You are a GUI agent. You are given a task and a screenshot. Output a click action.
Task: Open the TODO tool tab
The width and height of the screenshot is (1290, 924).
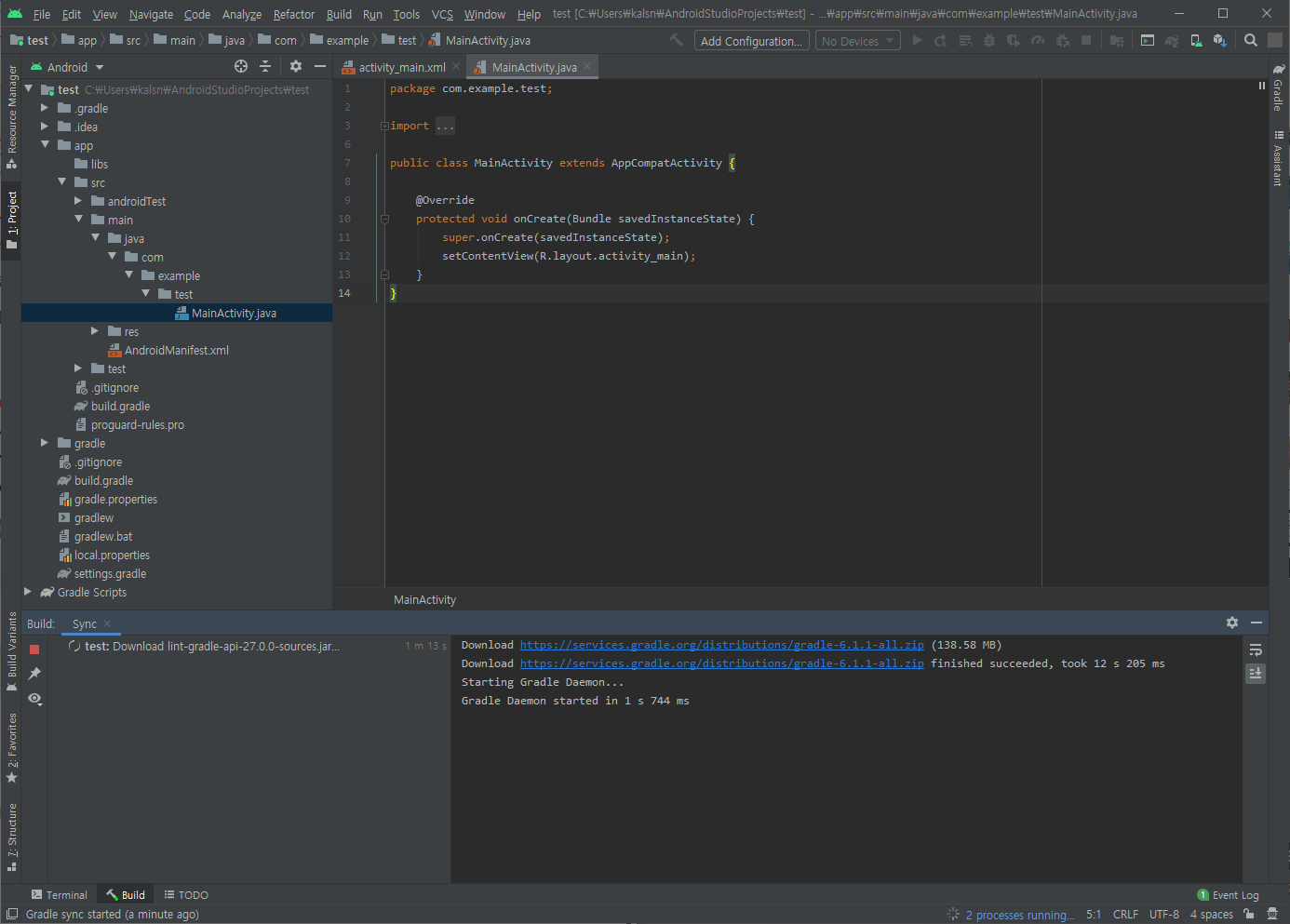click(185, 895)
